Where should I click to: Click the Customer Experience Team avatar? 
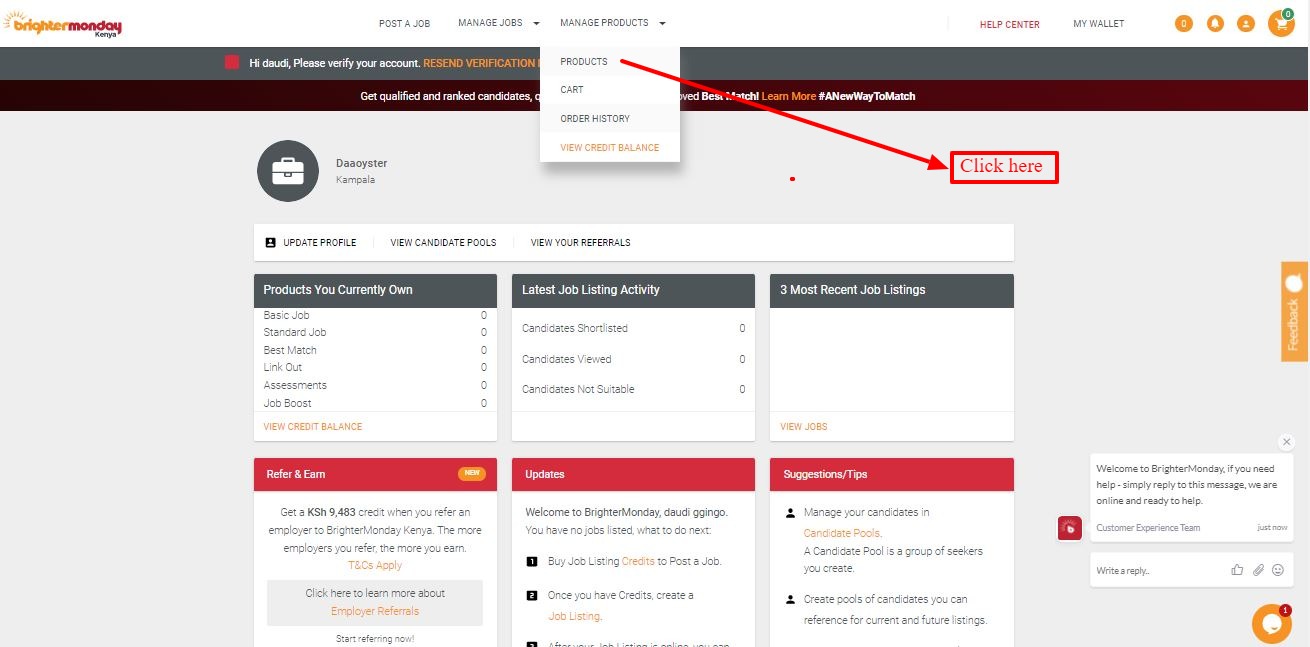[1070, 529]
